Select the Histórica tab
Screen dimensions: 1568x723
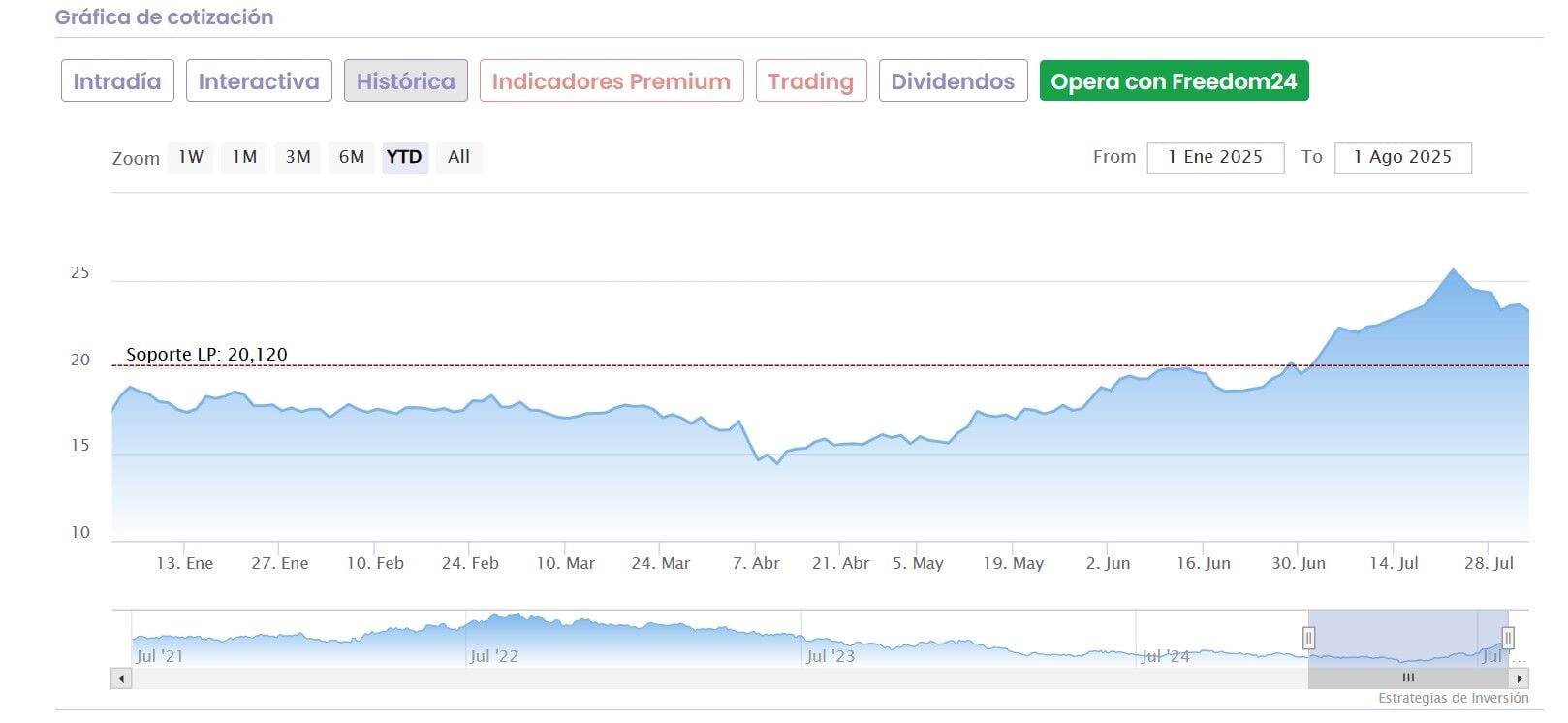click(405, 81)
